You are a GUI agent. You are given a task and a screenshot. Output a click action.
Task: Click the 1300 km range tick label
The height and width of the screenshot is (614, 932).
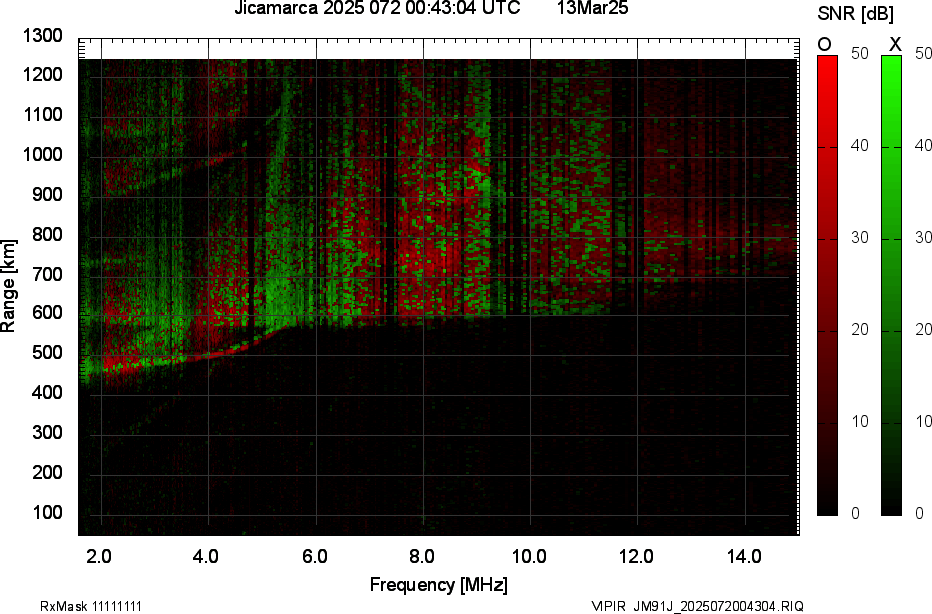(x=42, y=36)
